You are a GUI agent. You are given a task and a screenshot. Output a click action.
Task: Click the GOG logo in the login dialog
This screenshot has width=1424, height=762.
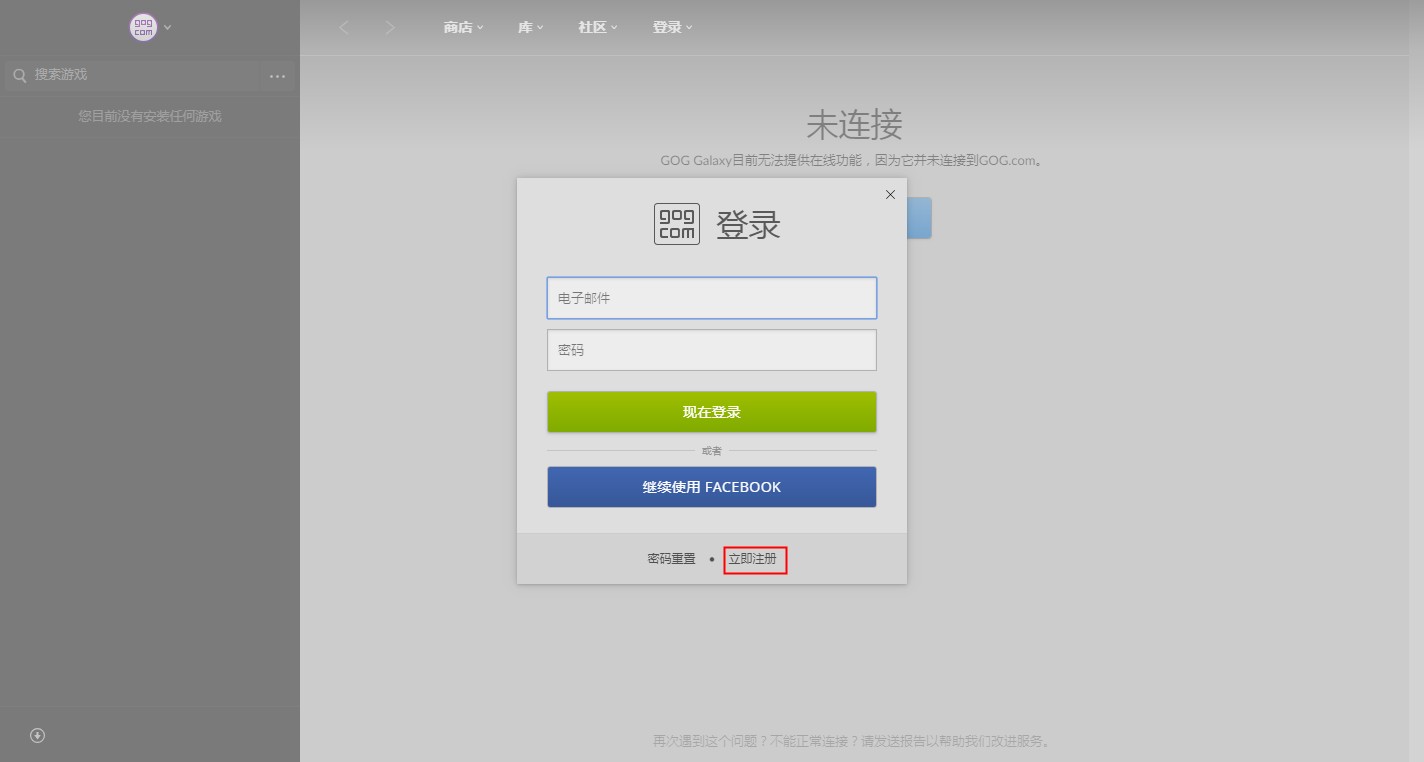(x=676, y=224)
